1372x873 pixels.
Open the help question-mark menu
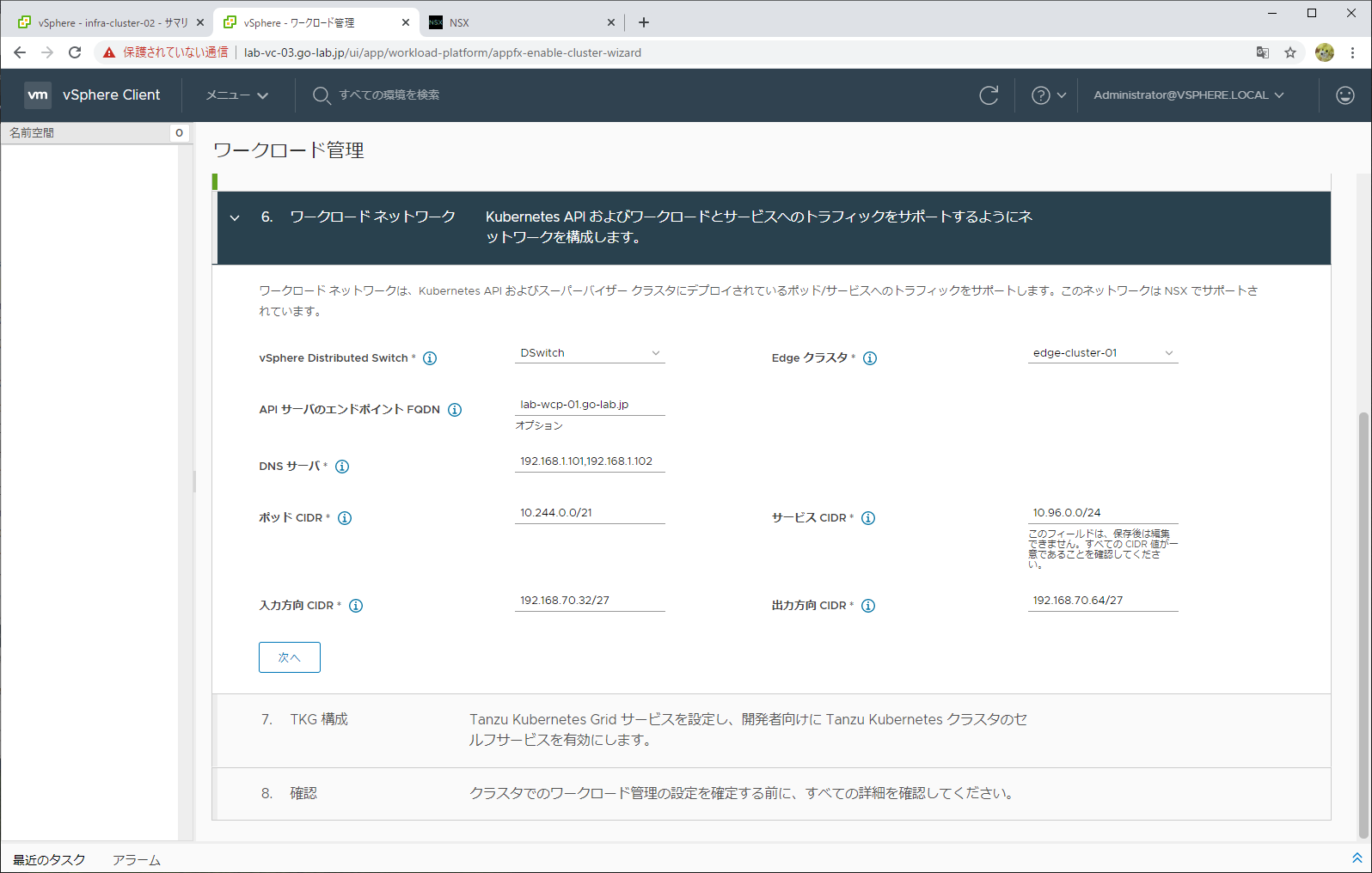point(1049,95)
